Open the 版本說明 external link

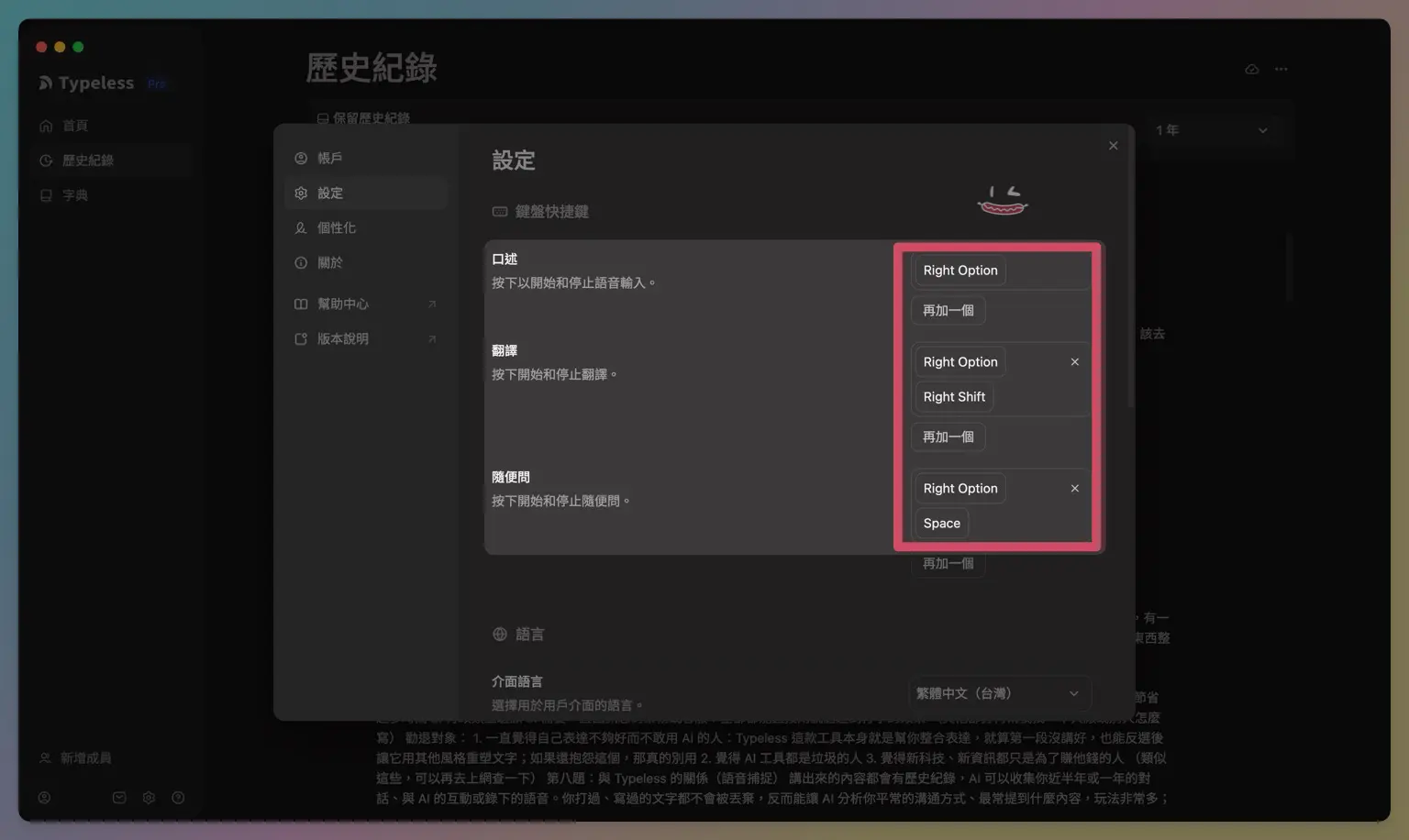pyautogui.click(x=365, y=339)
